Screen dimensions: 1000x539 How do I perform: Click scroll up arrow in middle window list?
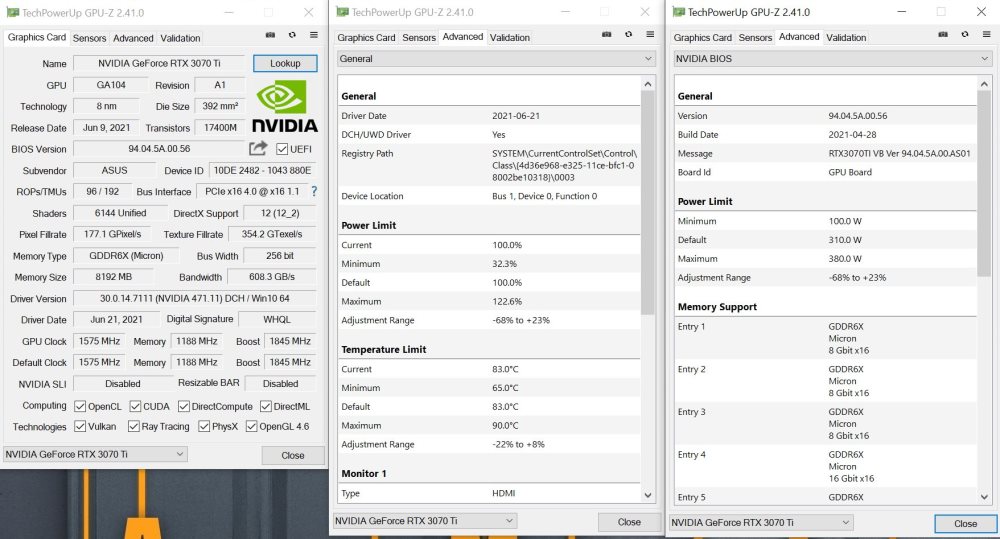(648, 84)
